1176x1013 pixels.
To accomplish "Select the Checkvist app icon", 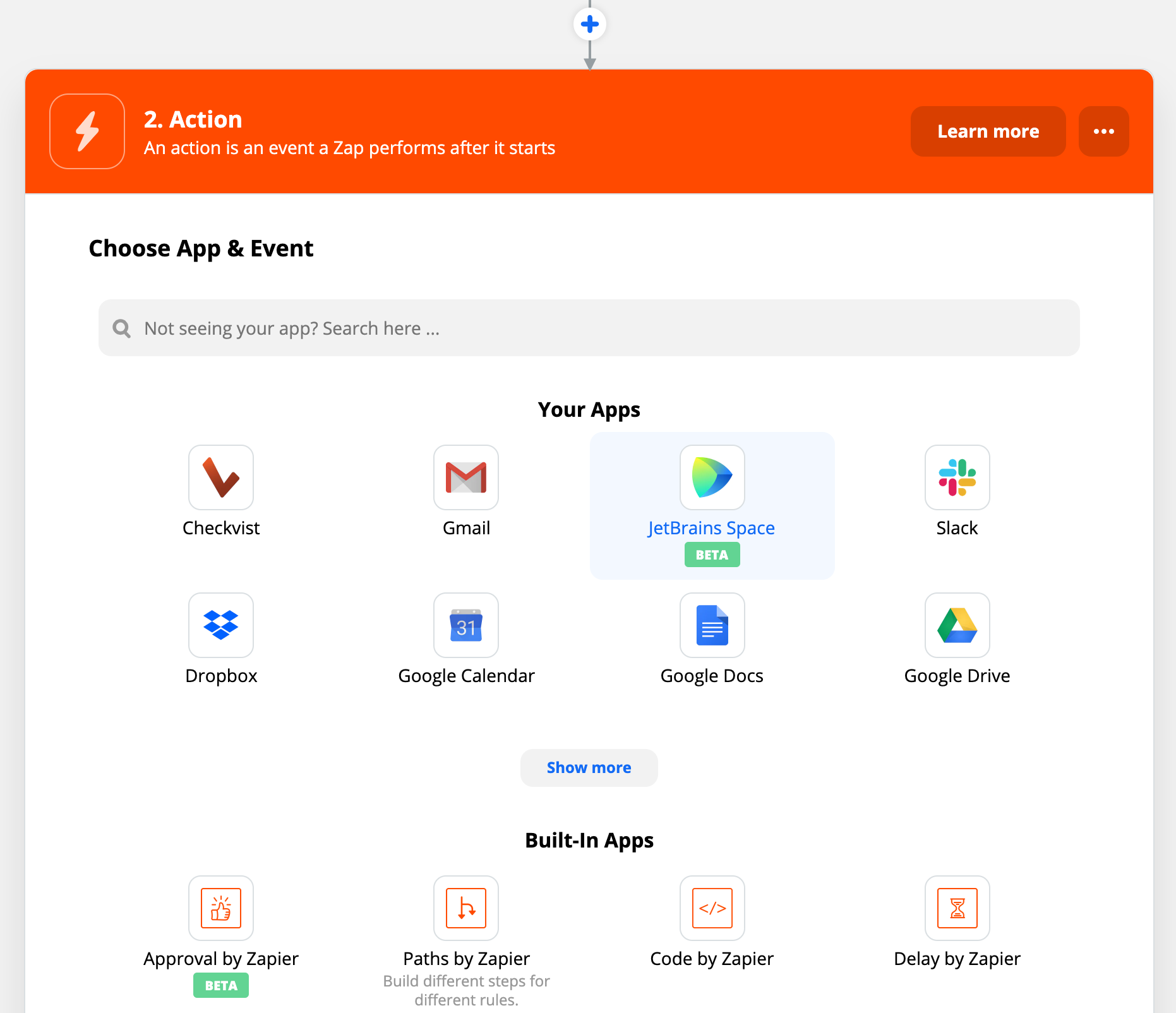I will pyautogui.click(x=221, y=477).
